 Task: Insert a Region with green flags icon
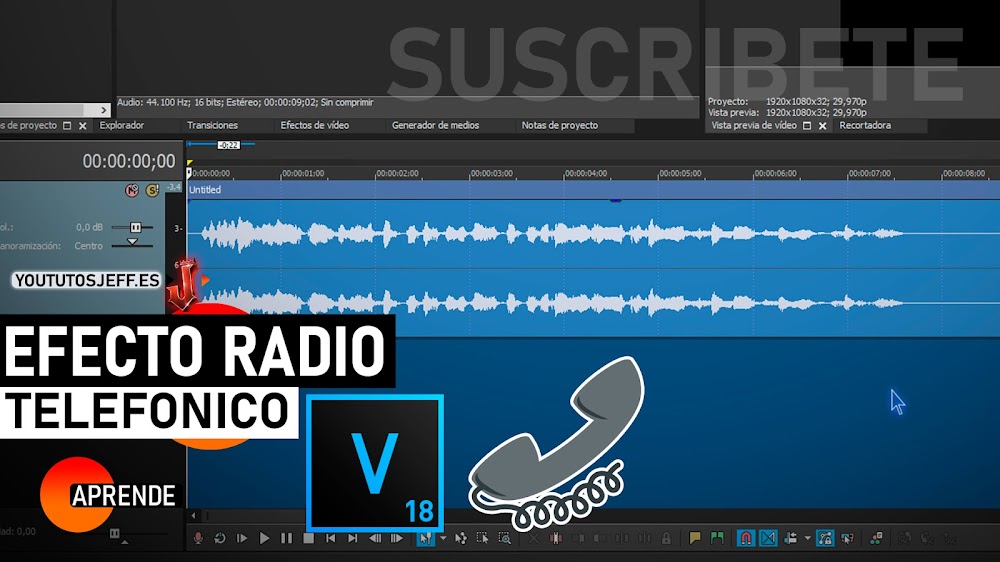(x=717, y=538)
